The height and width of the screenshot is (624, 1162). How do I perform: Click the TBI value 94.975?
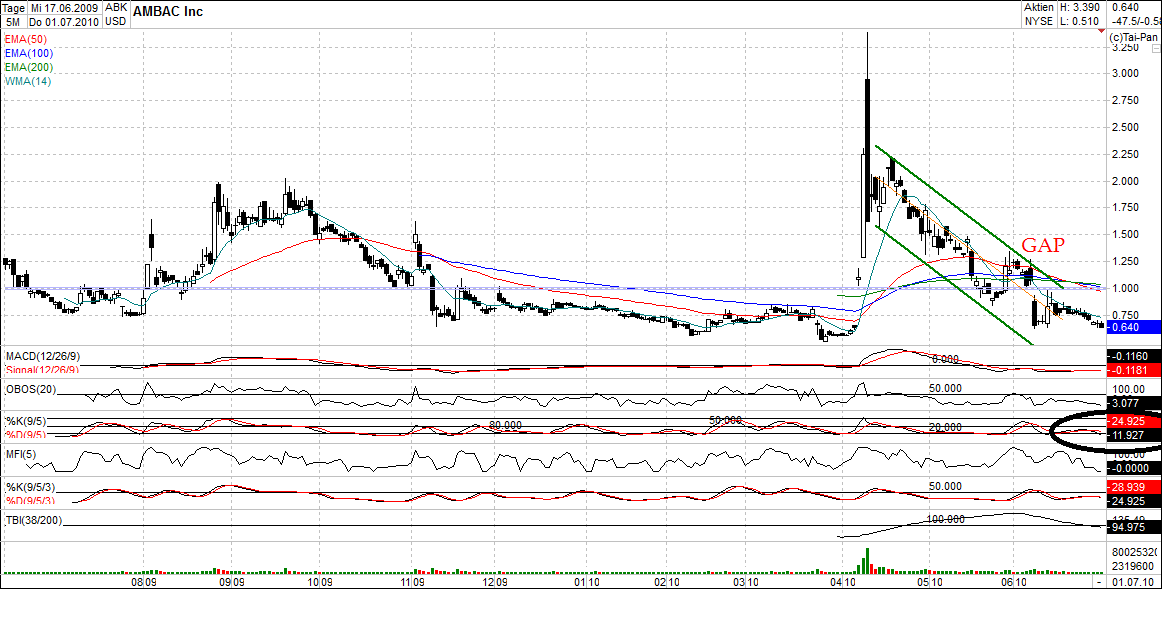[1134, 528]
